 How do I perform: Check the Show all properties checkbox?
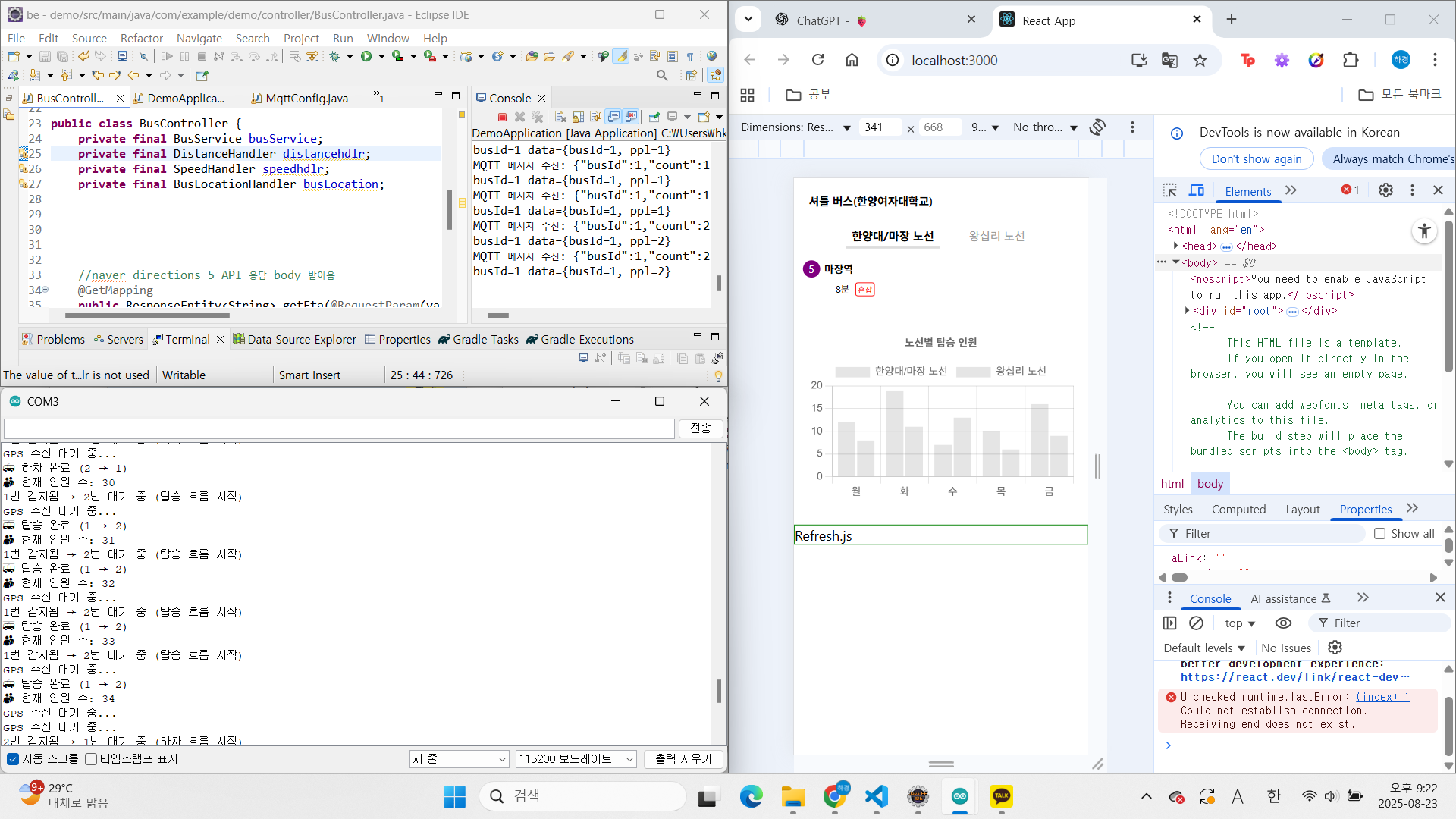[1380, 534]
